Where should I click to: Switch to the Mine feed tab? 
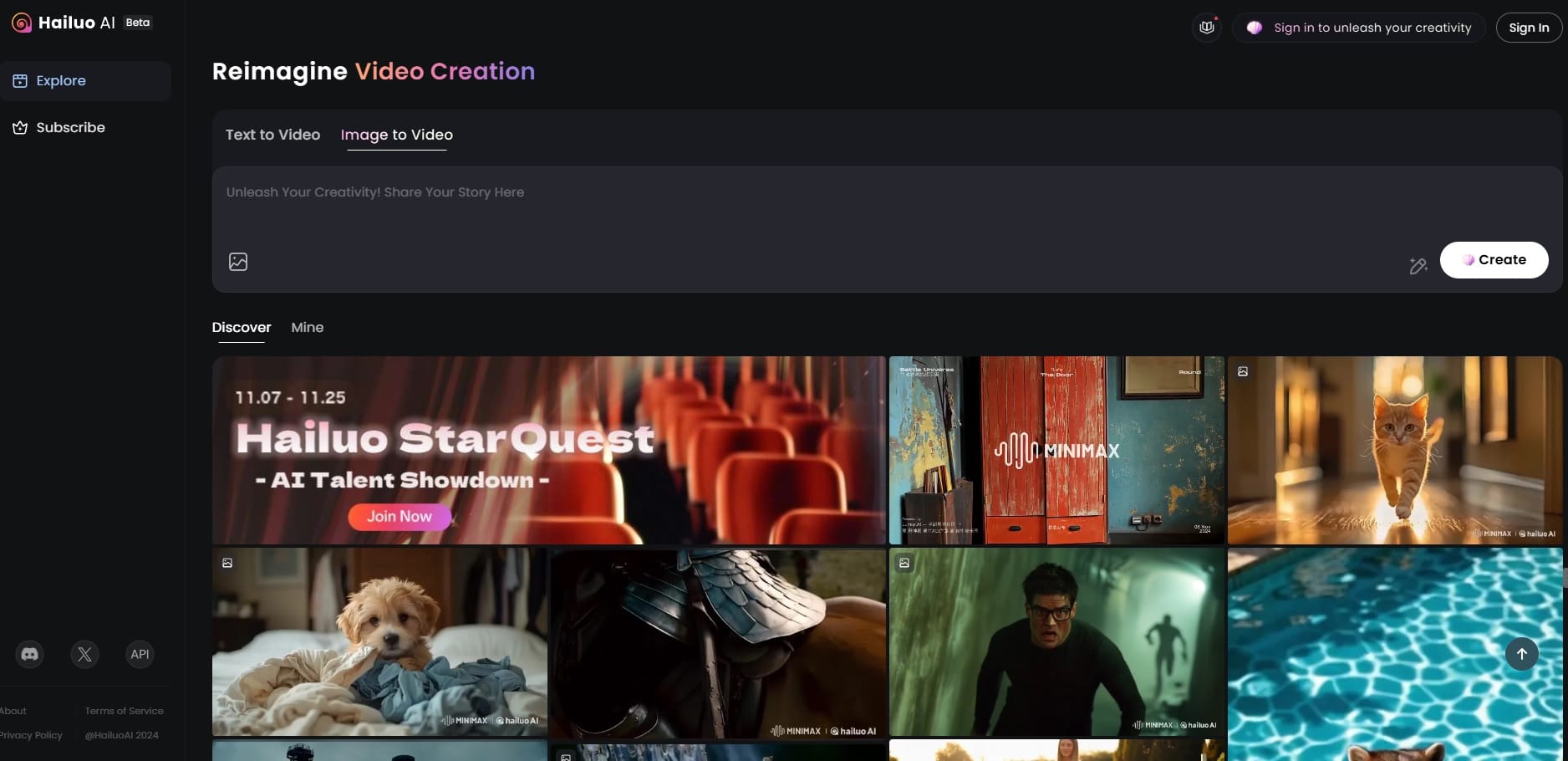pyautogui.click(x=307, y=327)
